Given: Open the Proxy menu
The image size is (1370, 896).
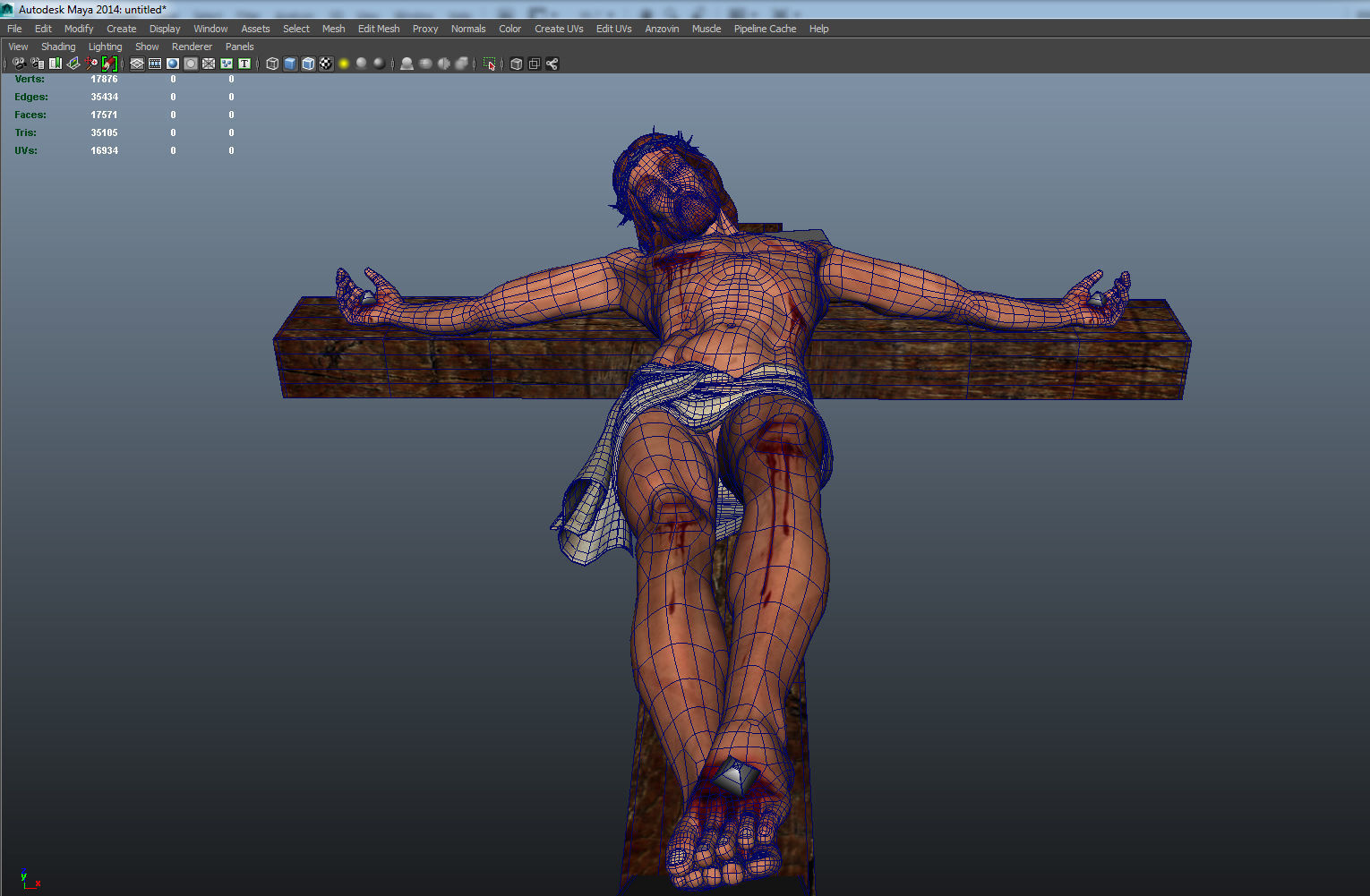Looking at the screenshot, I should 425,29.
